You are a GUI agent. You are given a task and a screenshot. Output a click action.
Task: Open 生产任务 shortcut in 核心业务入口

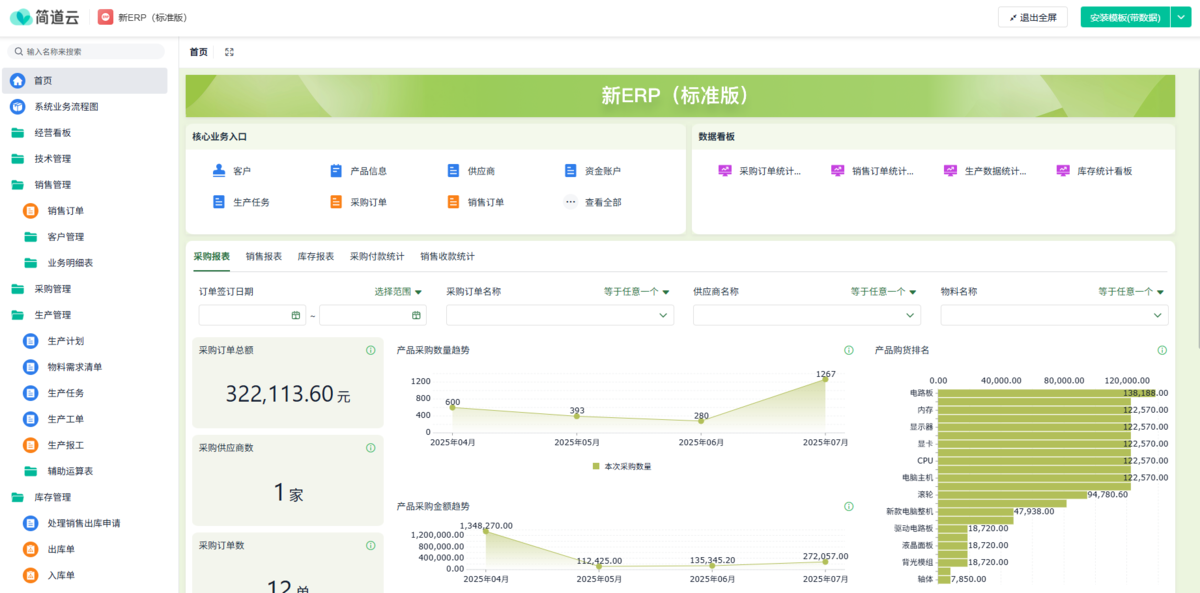point(241,202)
